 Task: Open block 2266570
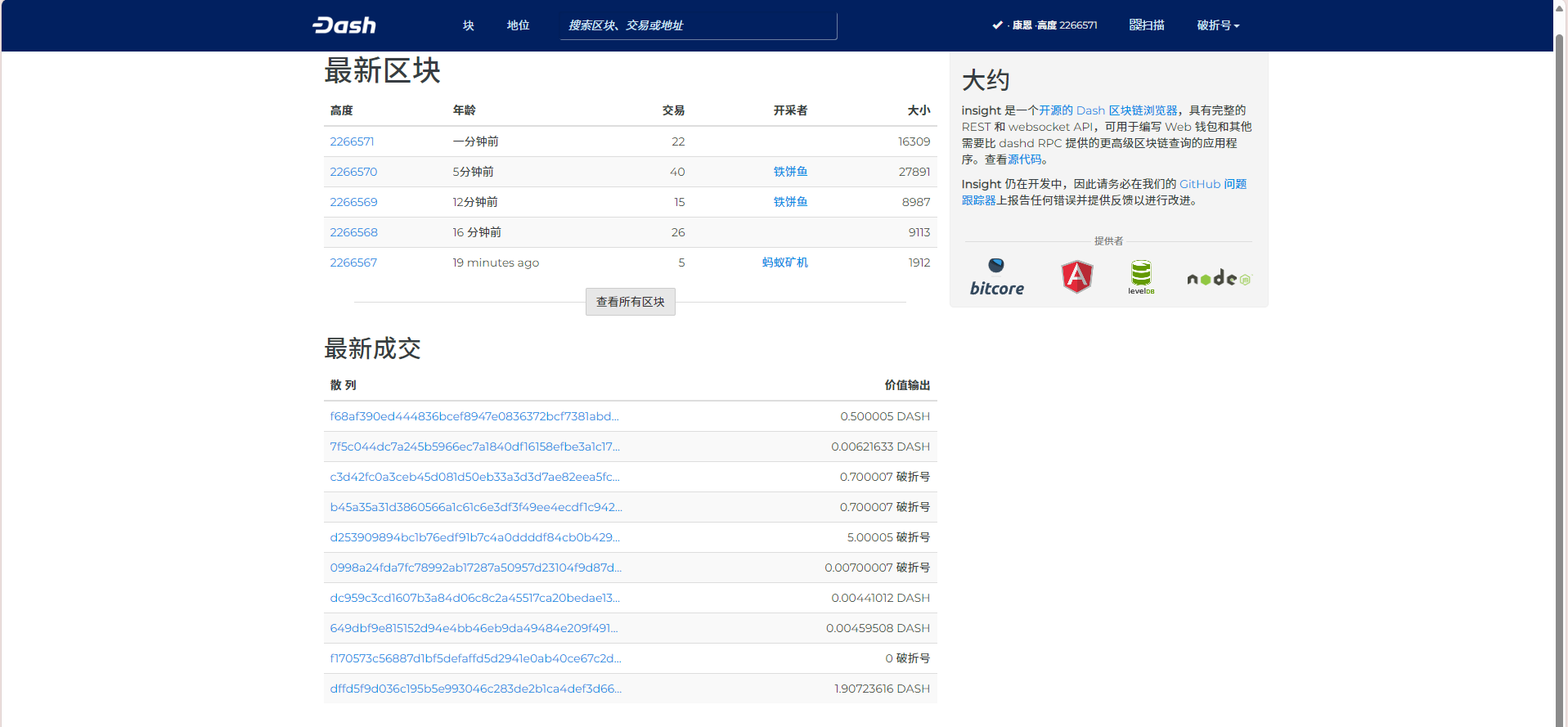(353, 172)
